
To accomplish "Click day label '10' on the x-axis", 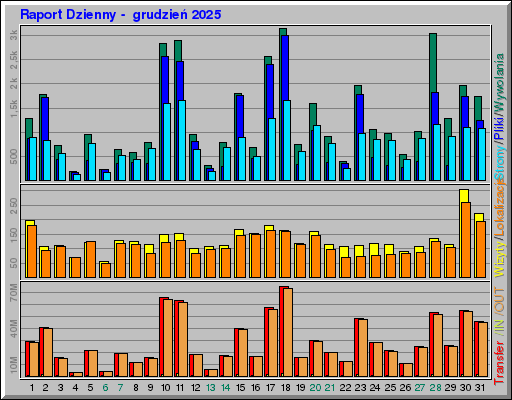I will [166, 388].
